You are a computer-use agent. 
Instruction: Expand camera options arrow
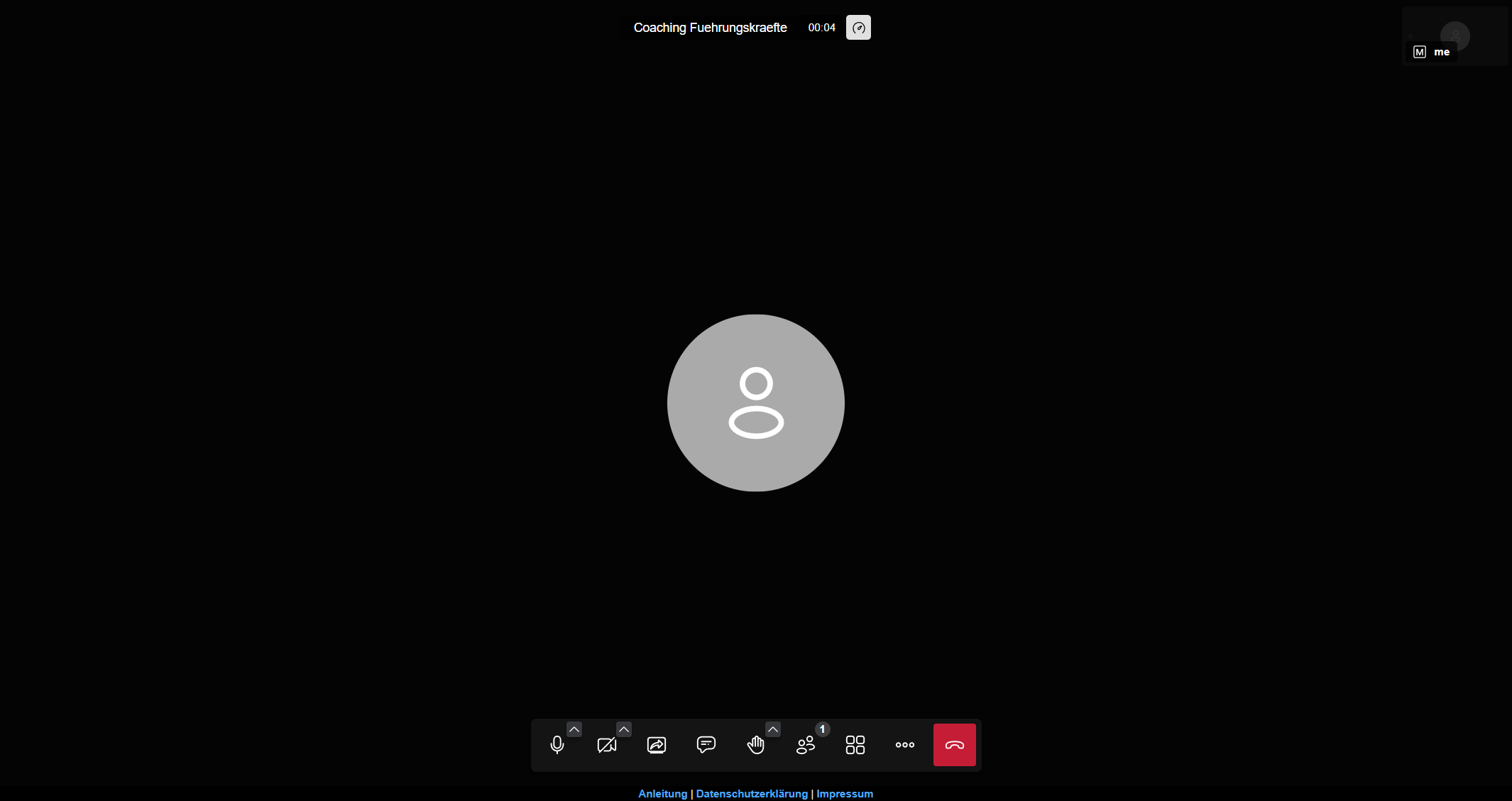point(624,729)
